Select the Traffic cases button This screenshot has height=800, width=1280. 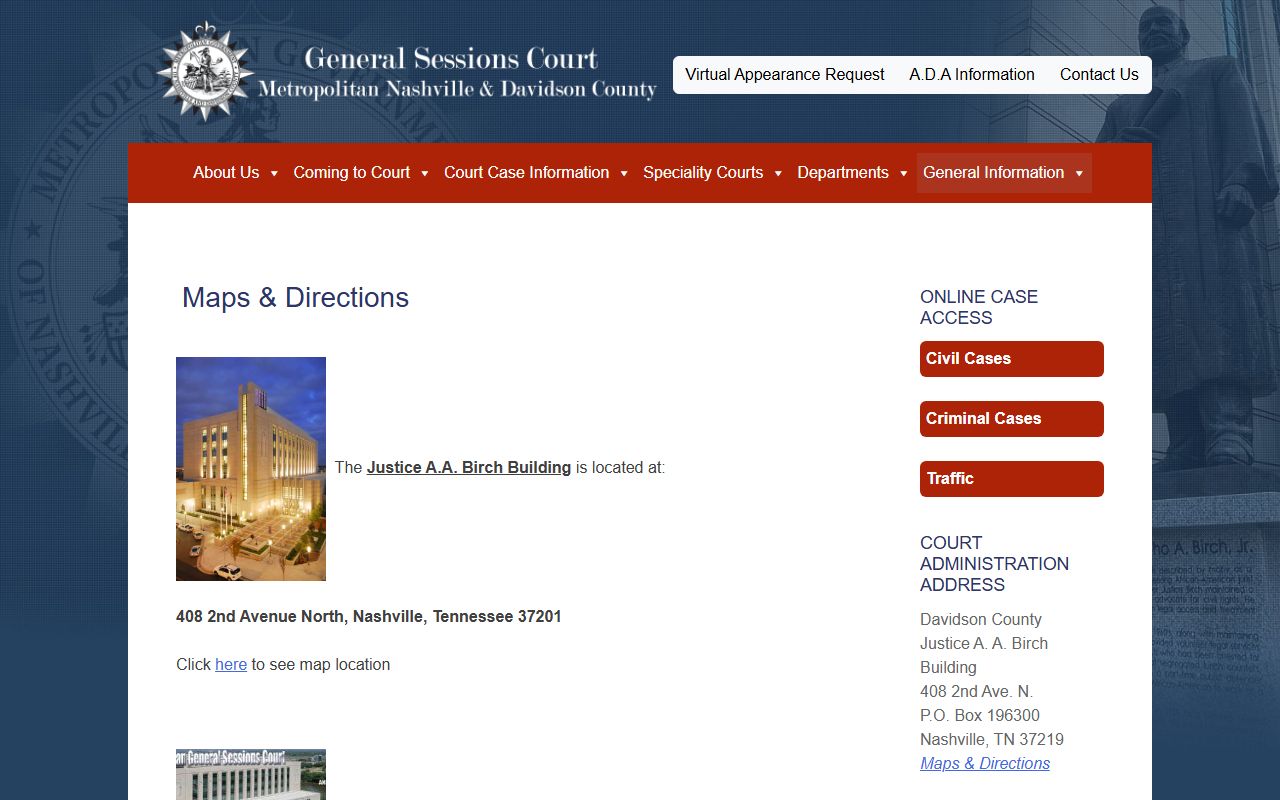tap(1012, 479)
